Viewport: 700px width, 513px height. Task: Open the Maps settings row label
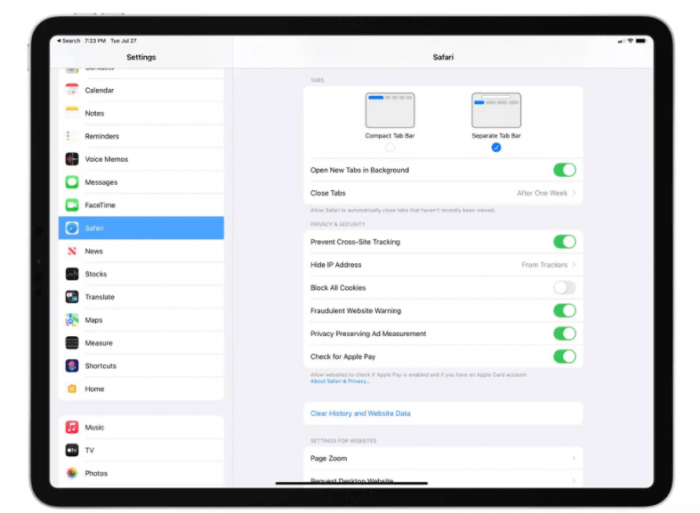point(94,320)
